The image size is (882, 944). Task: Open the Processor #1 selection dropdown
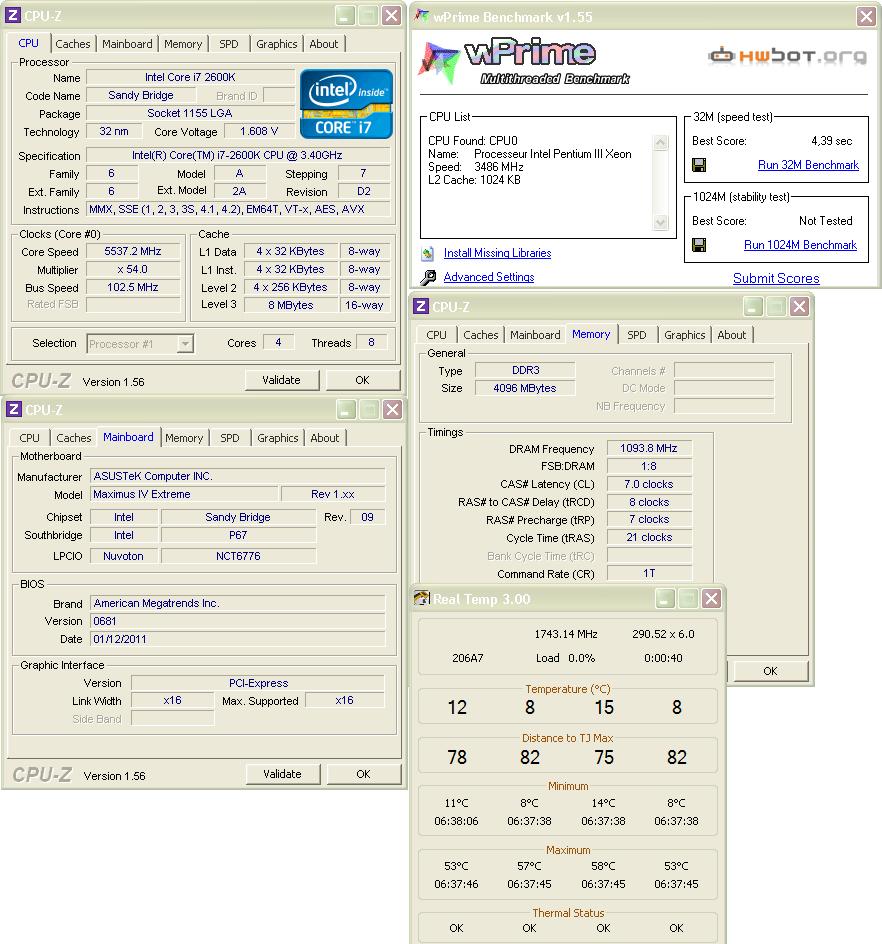pyautogui.click(x=185, y=344)
